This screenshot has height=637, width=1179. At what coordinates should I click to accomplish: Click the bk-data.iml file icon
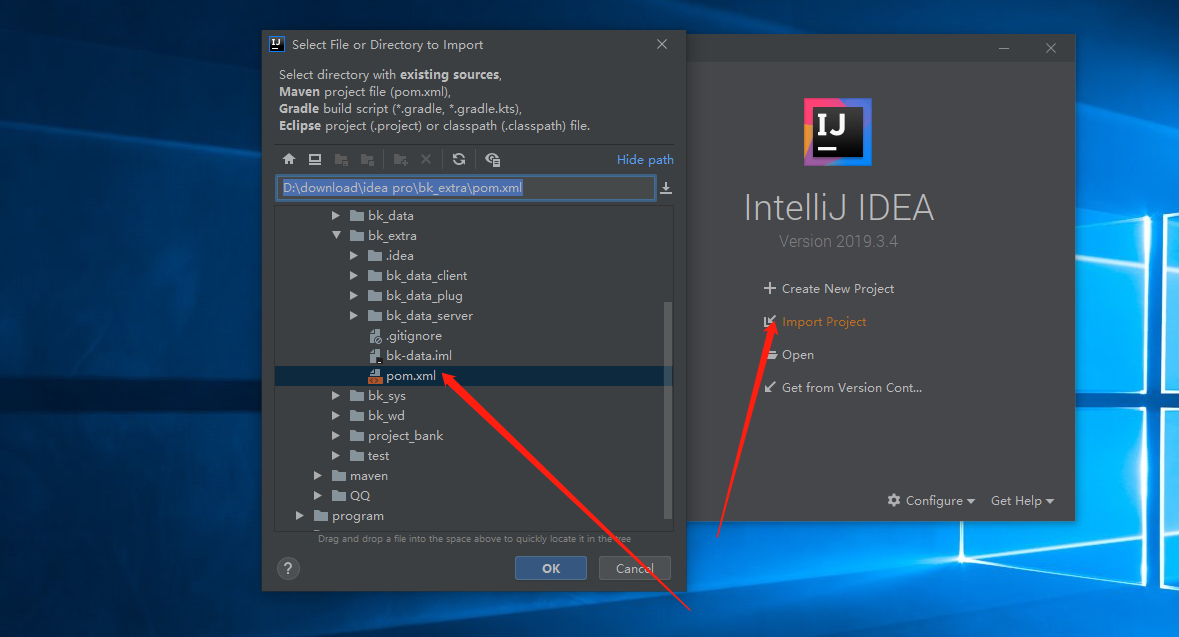pyautogui.click(x=375, y=356)
